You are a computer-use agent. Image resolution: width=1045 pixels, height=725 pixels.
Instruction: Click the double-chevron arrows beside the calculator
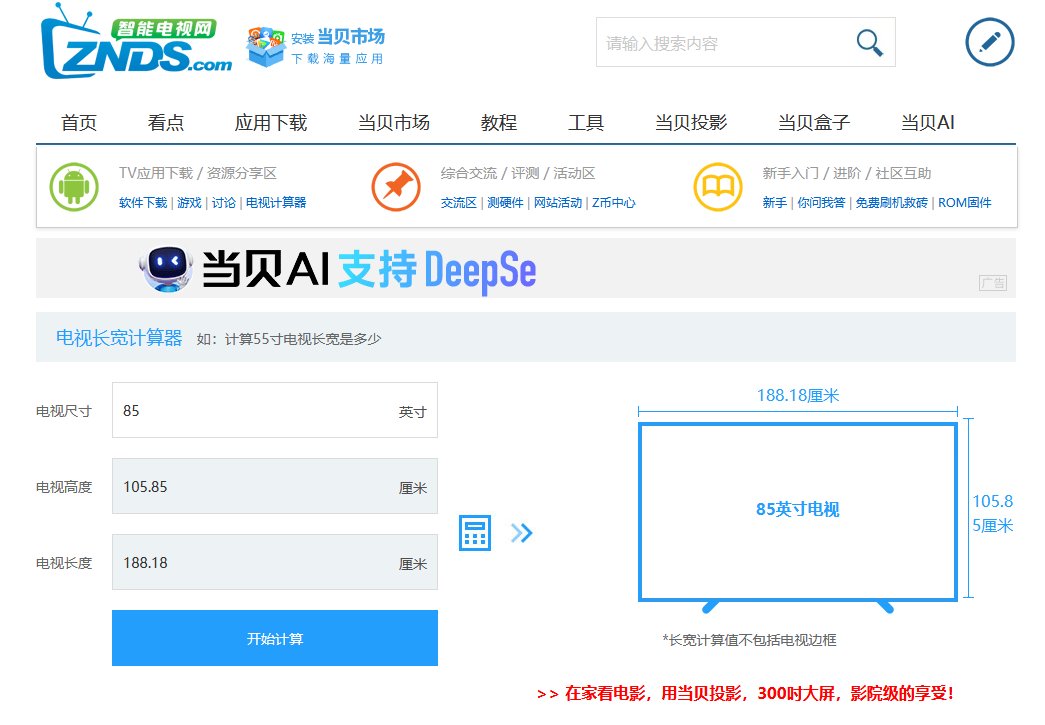click(x=522, y=532)
